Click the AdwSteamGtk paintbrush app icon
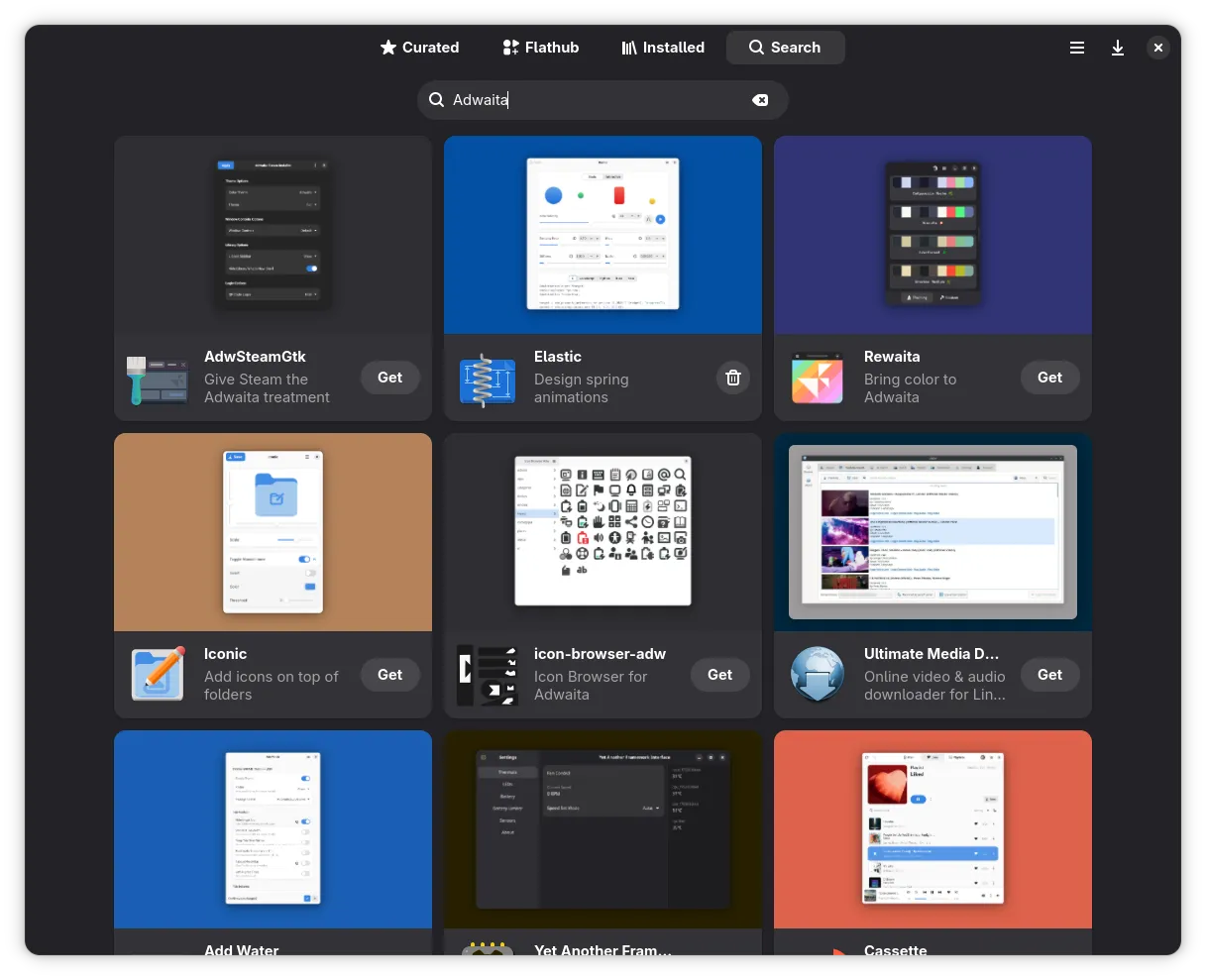This screenshot has width=1206, height=980. tap(158, 380)
